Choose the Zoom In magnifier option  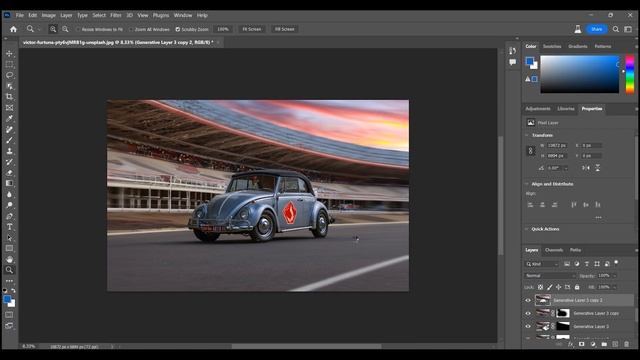[x=53, y=29]
